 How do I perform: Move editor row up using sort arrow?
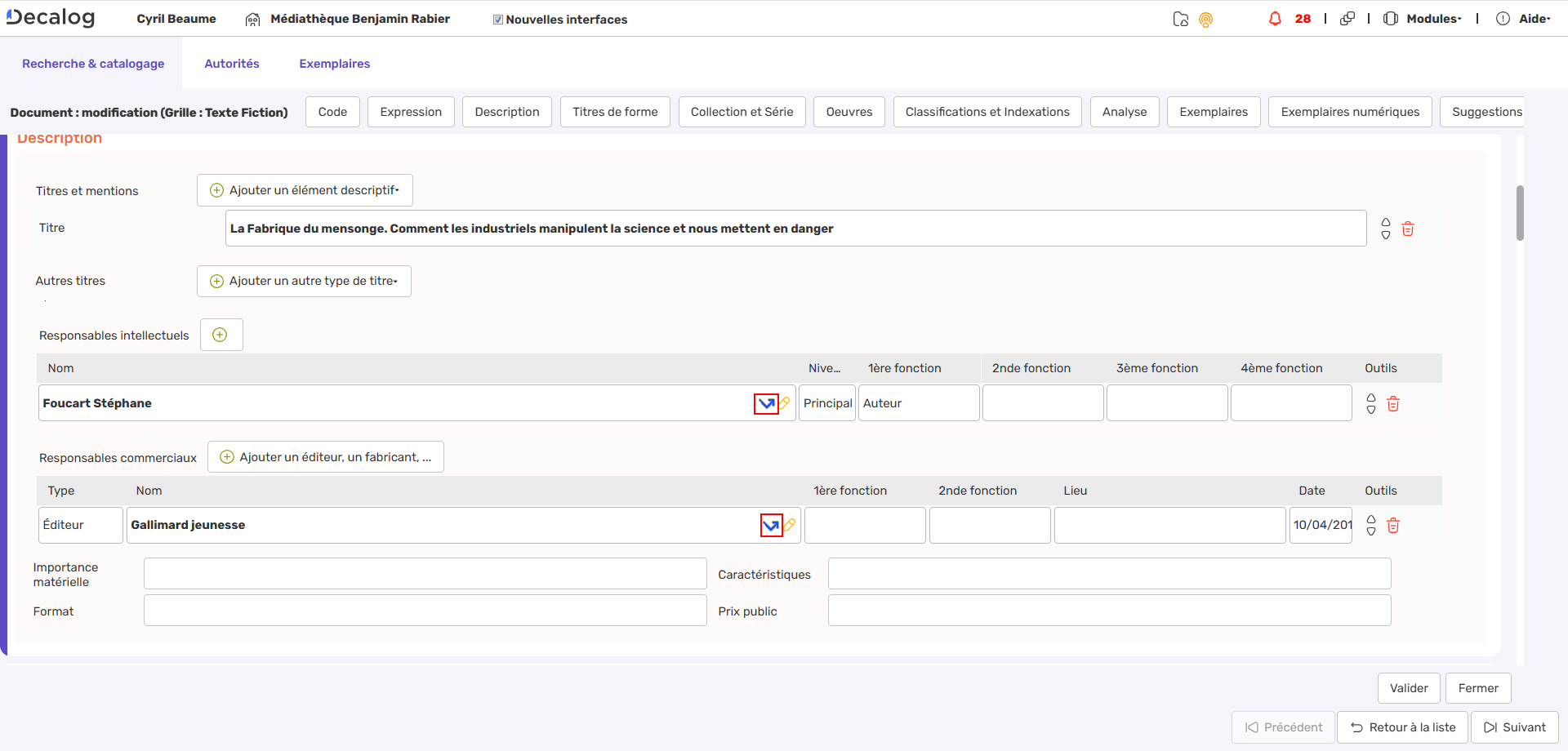(1370, 520)
